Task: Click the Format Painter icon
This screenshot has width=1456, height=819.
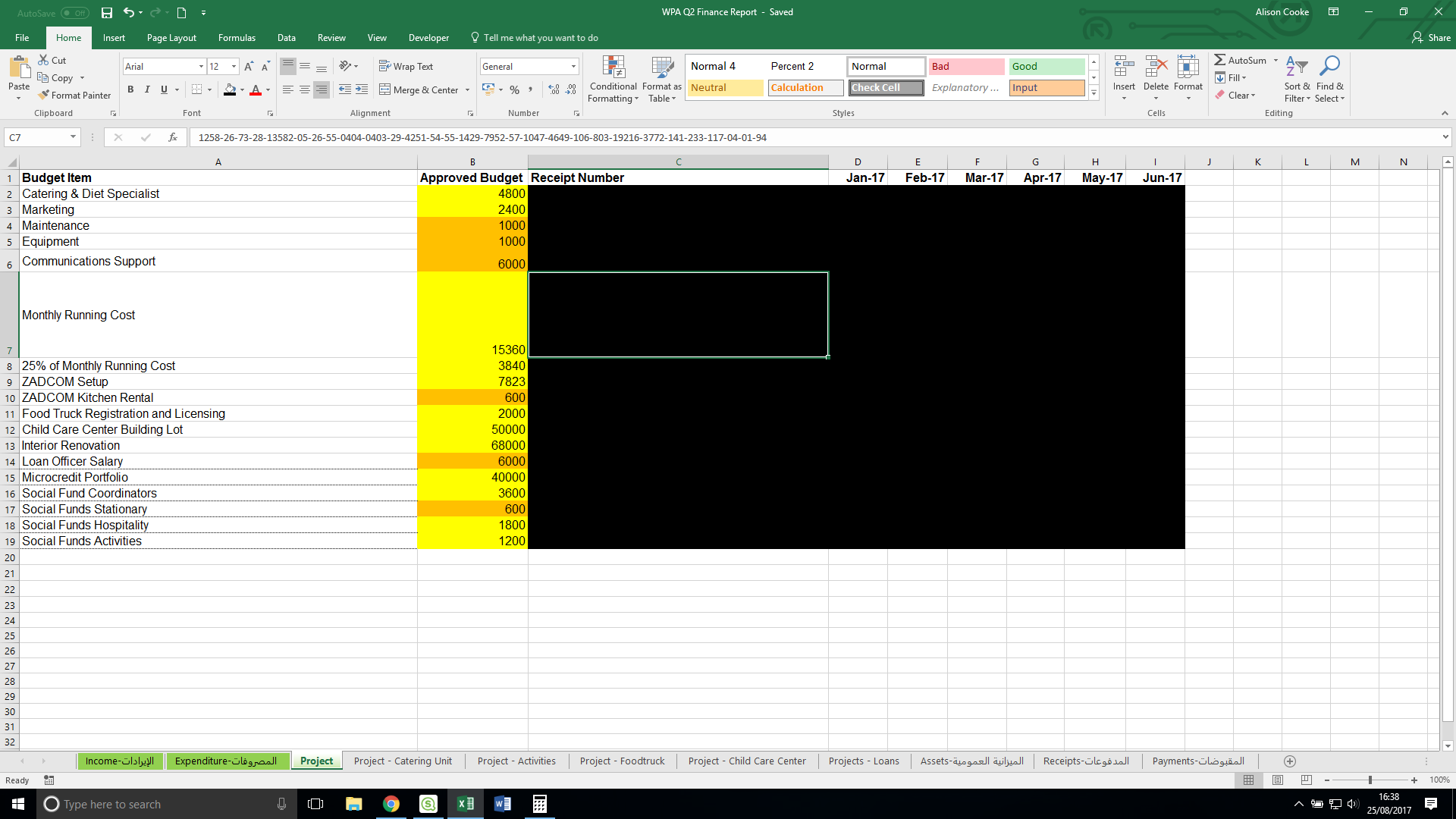Action: (x=44, y=96)
